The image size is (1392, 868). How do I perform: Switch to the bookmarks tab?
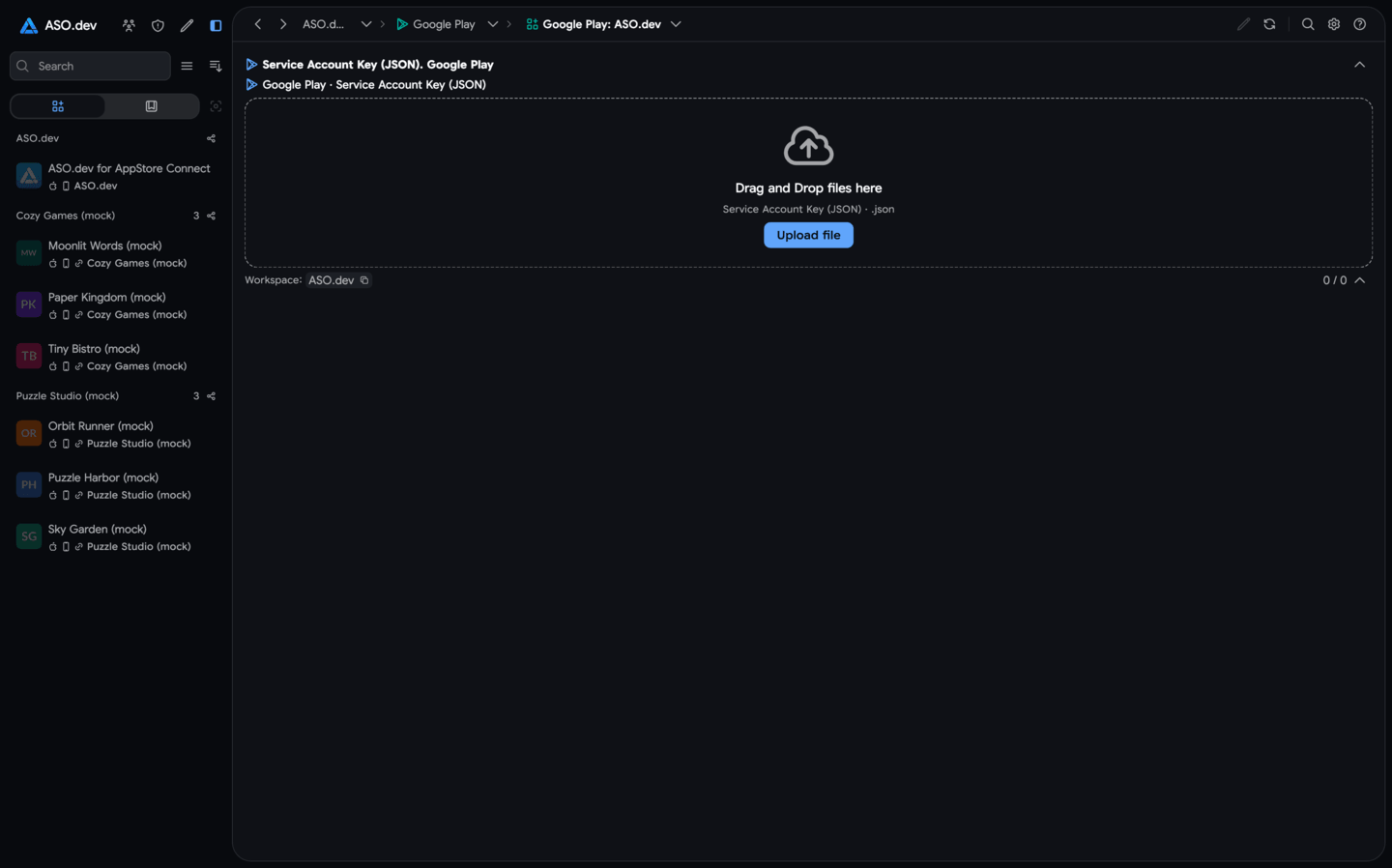coord(151,106)
